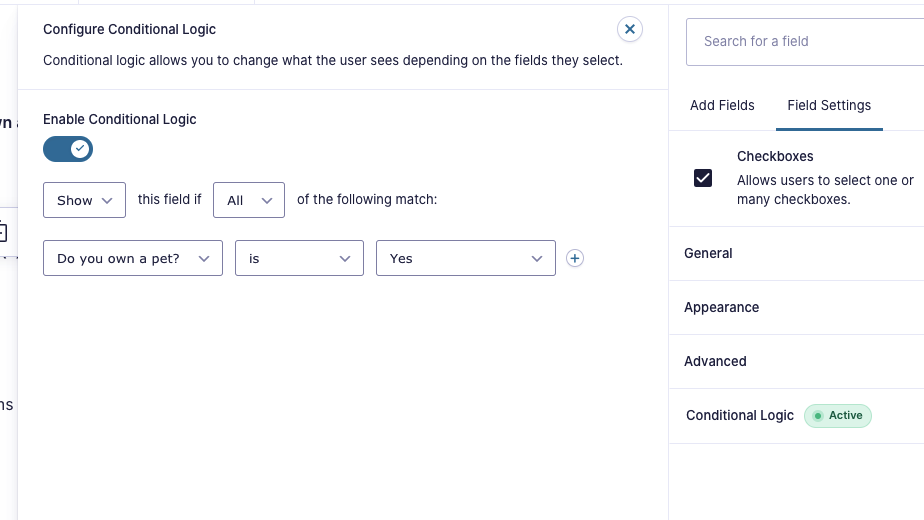Click the plus icon to add rule
The image size is (924, 520).
(575, 258)
